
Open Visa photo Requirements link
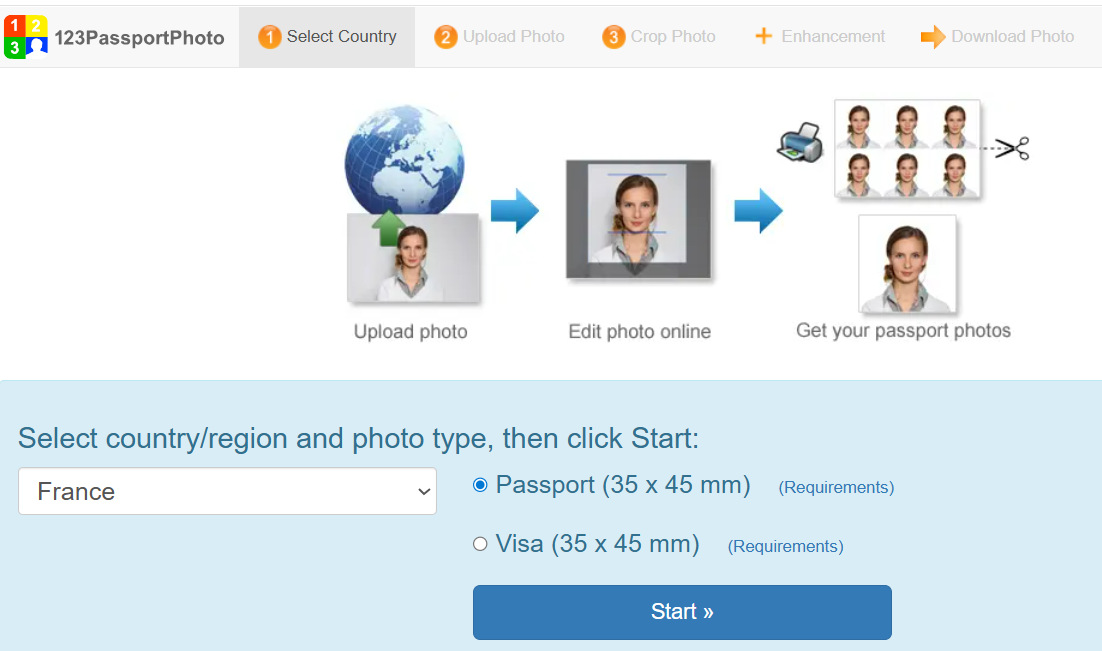click(x=786, y=546)
